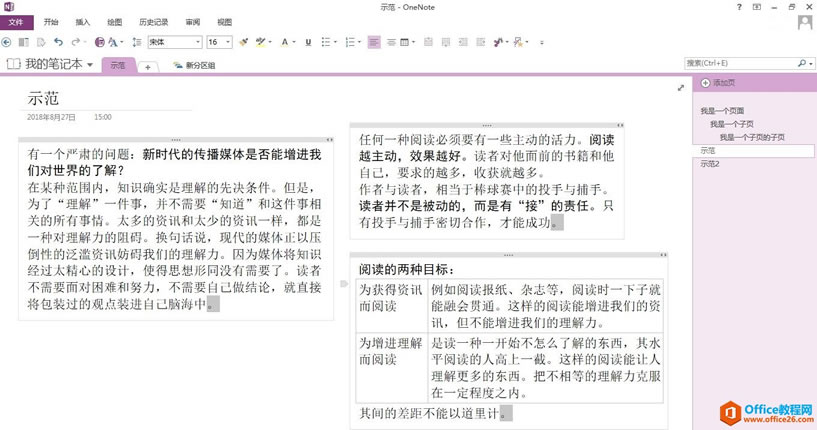Screen dimensions: 817x430
Task: Open the 新分区组 section group
Action: (194, 65)
